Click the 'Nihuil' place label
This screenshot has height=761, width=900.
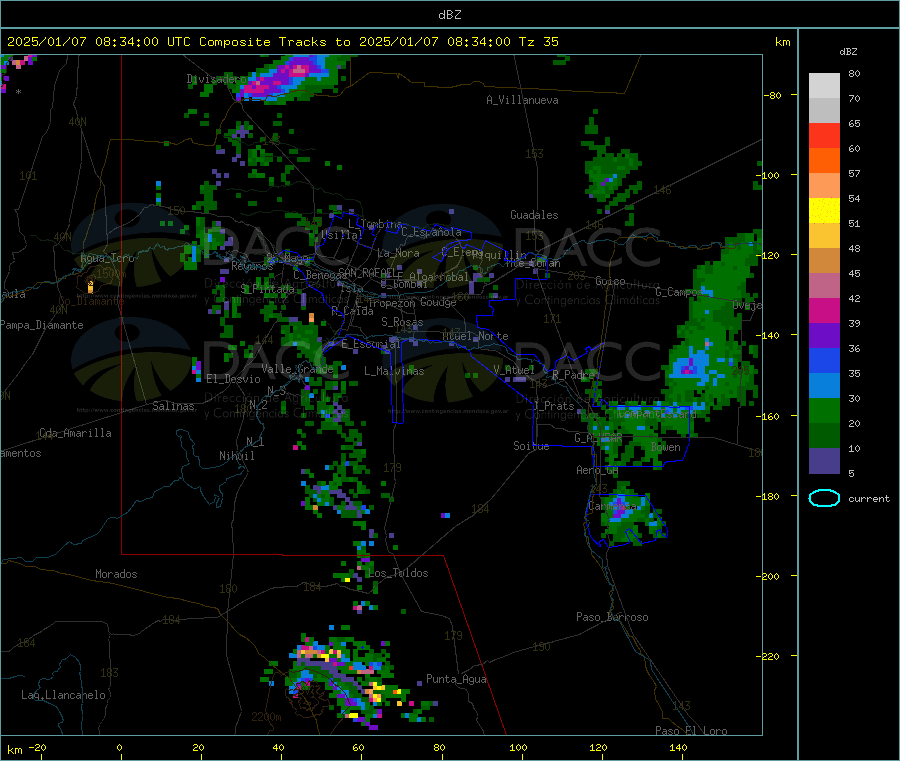237,456
